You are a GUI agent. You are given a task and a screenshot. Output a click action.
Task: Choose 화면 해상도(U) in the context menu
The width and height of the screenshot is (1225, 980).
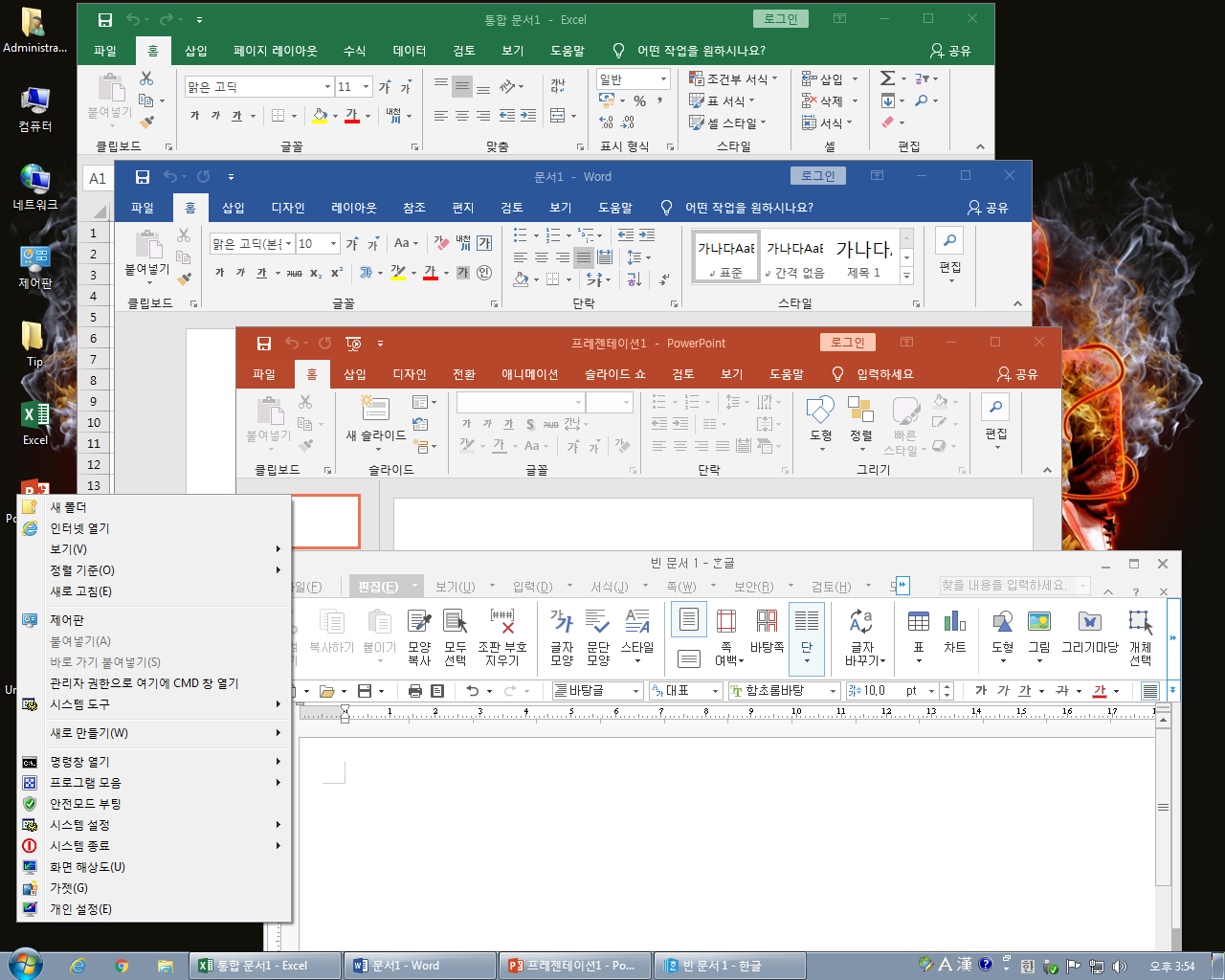click(154, 867)
